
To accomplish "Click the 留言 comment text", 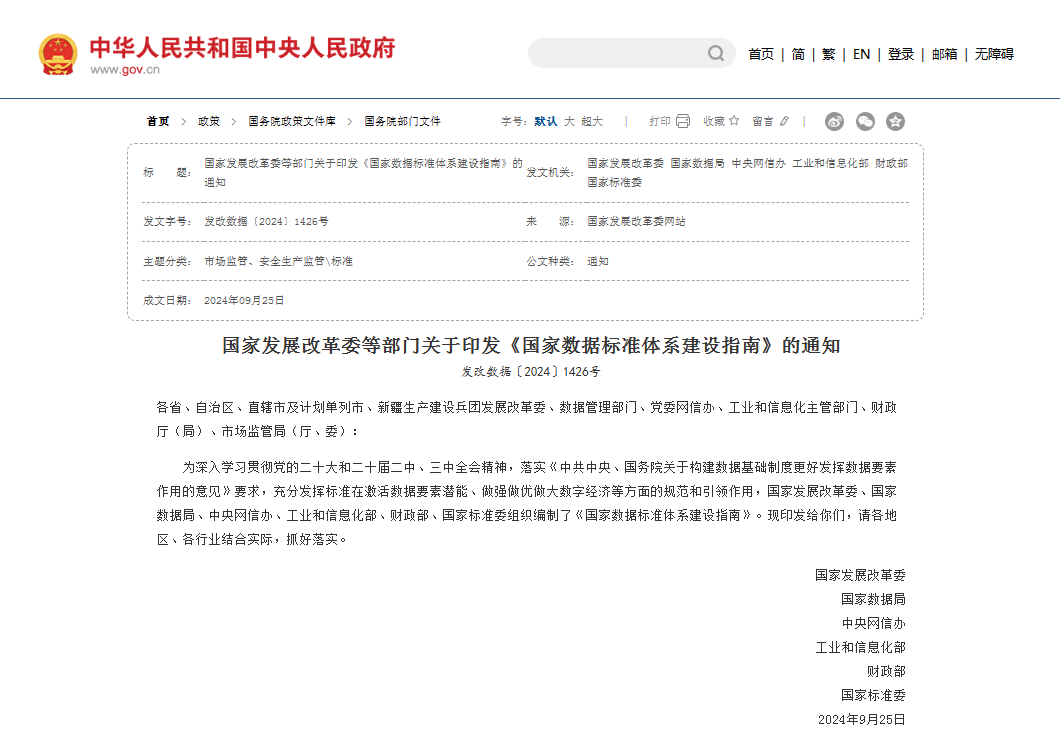I will pyautogui.click(x=763, y=121).
